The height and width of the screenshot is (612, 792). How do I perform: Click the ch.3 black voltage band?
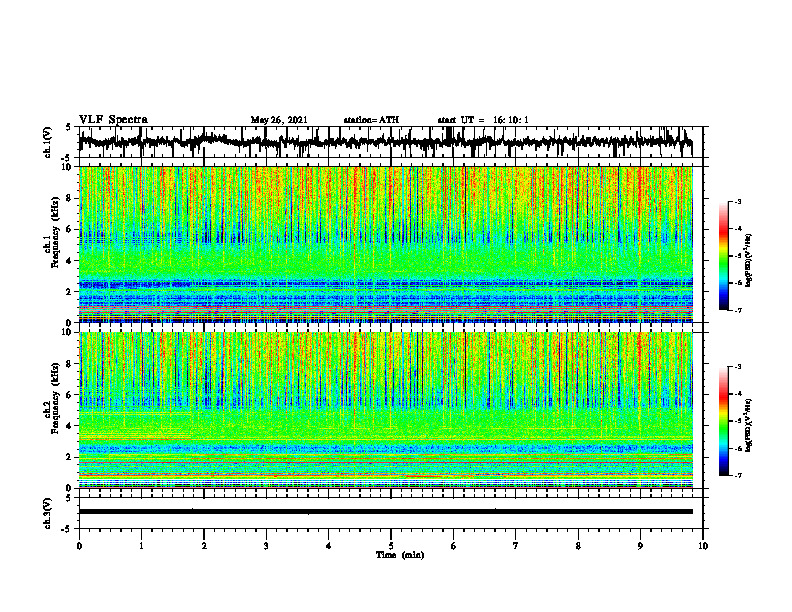385,512
